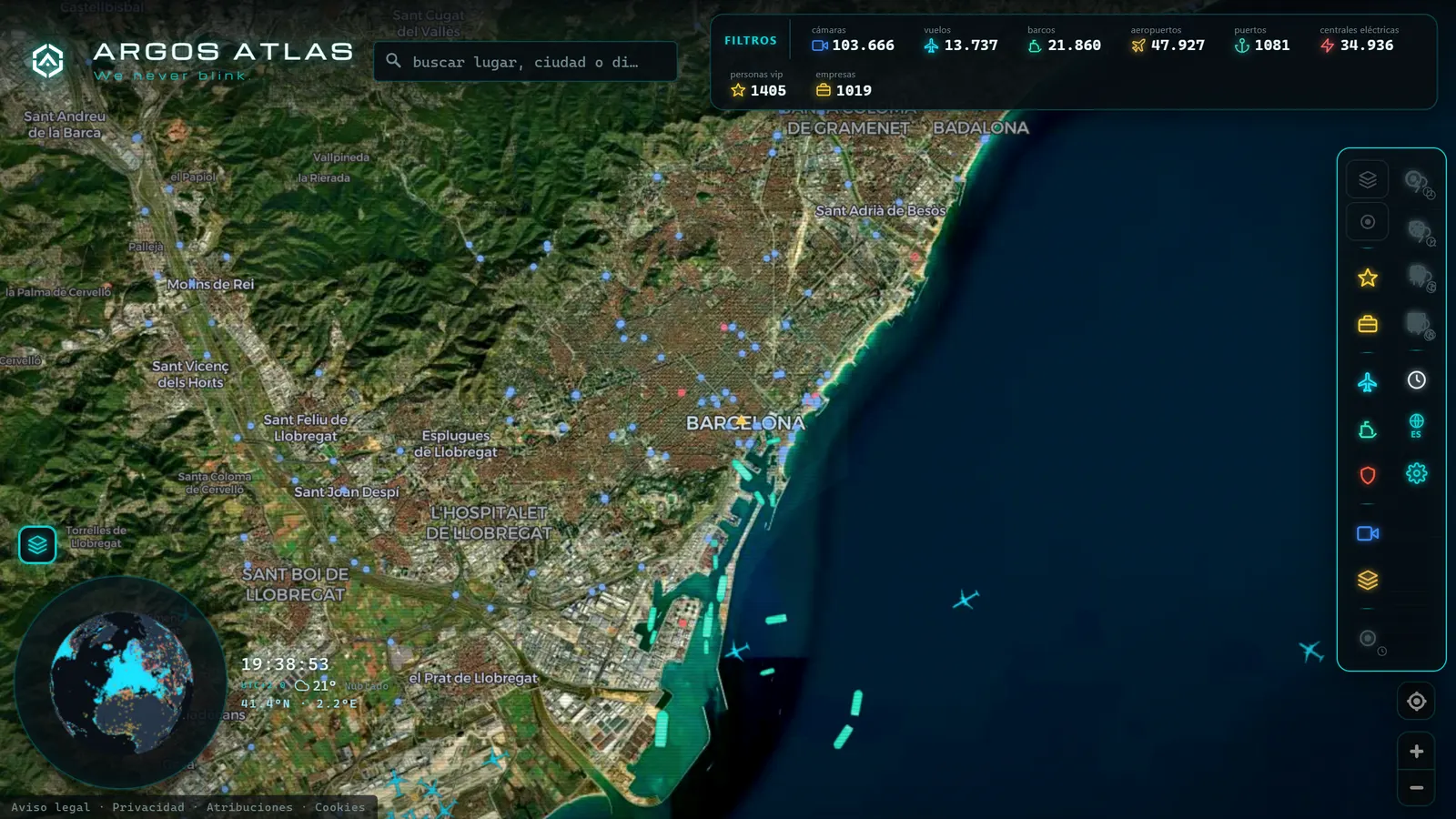Select the cyan airplane flights icon

click(x=1367, y=382)
